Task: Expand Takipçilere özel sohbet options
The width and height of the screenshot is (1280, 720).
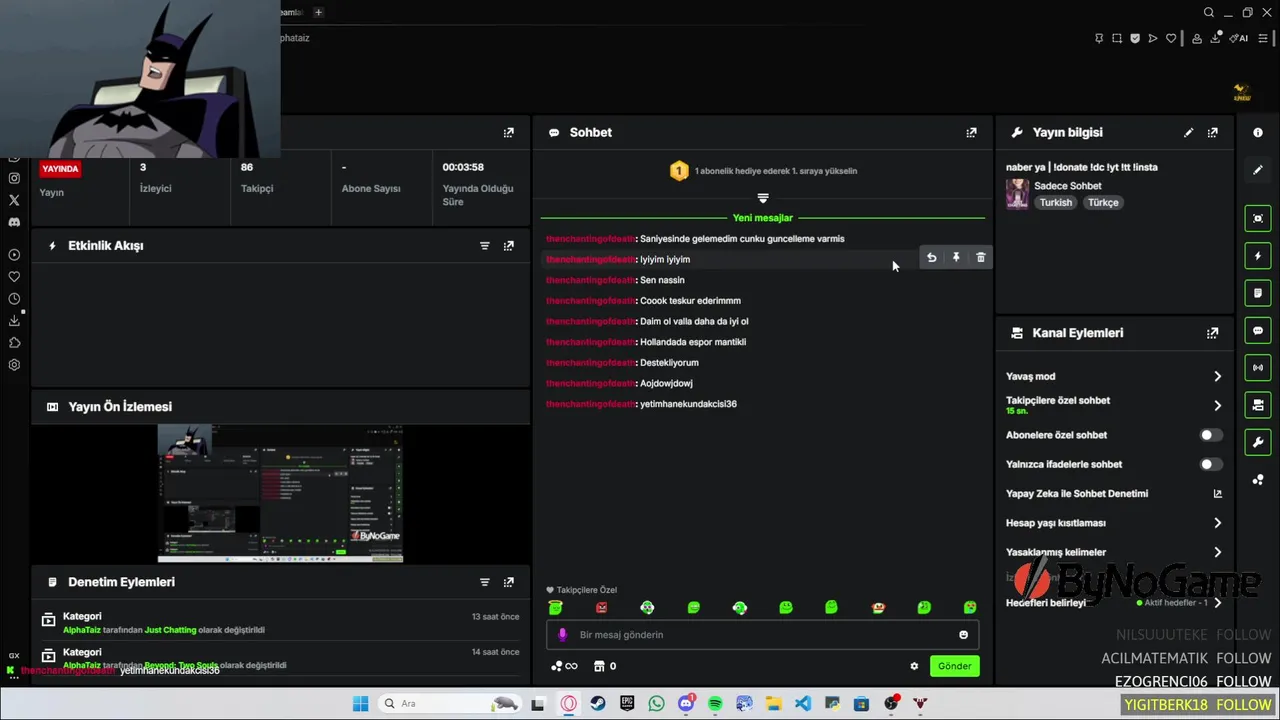Action: click(x=1217, y=406)
